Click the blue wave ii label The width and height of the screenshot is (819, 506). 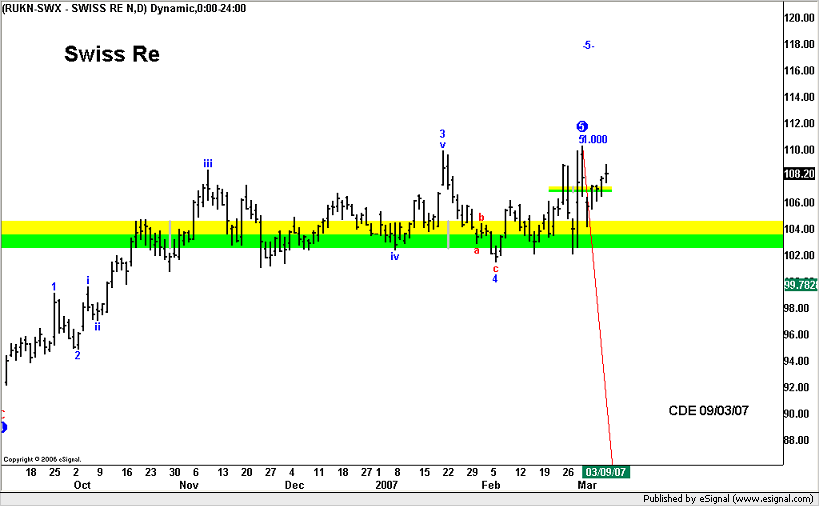97,326
